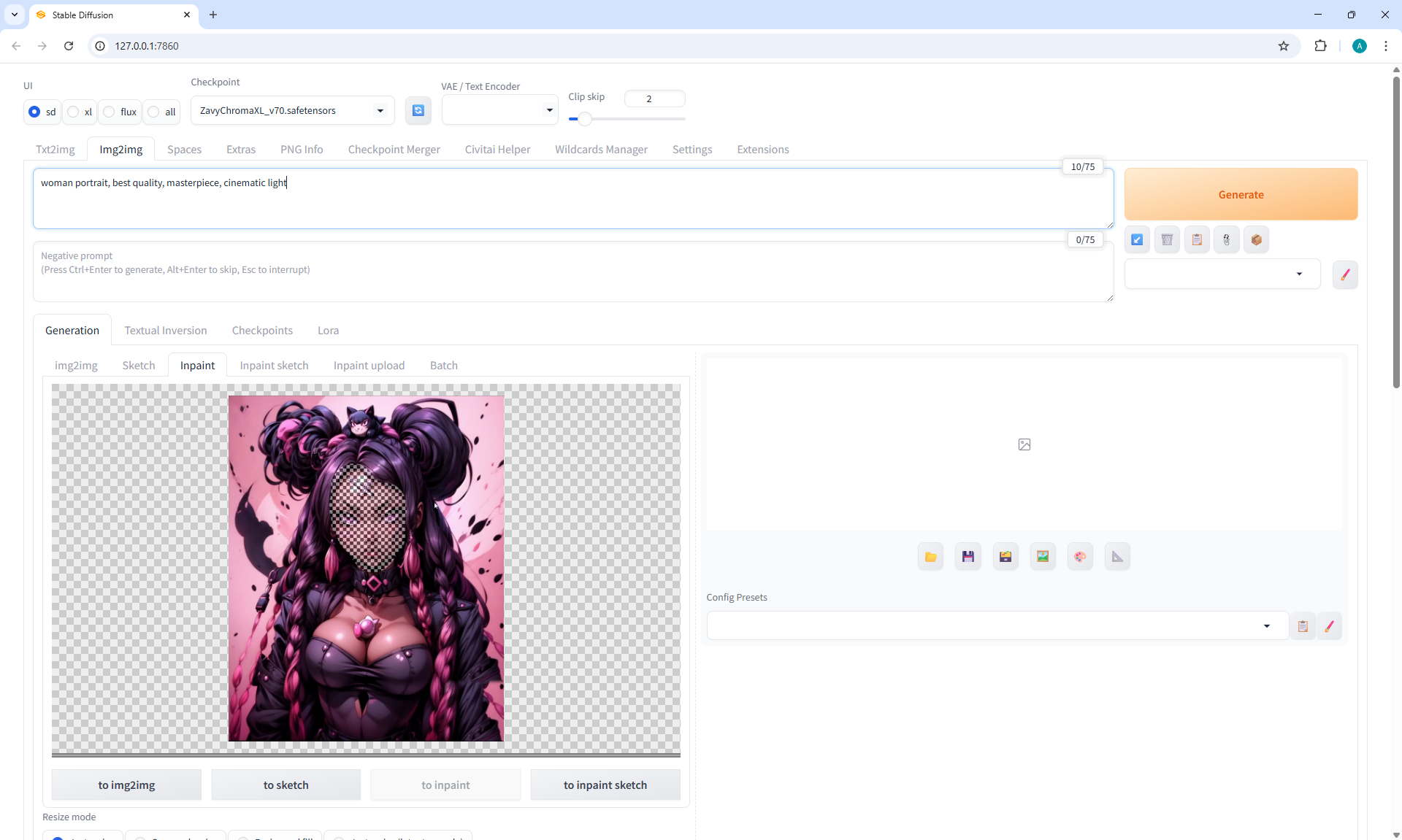Save image using floppy disk icon
Viewport: 1402px width, 840px height.
tap(968, 557)
